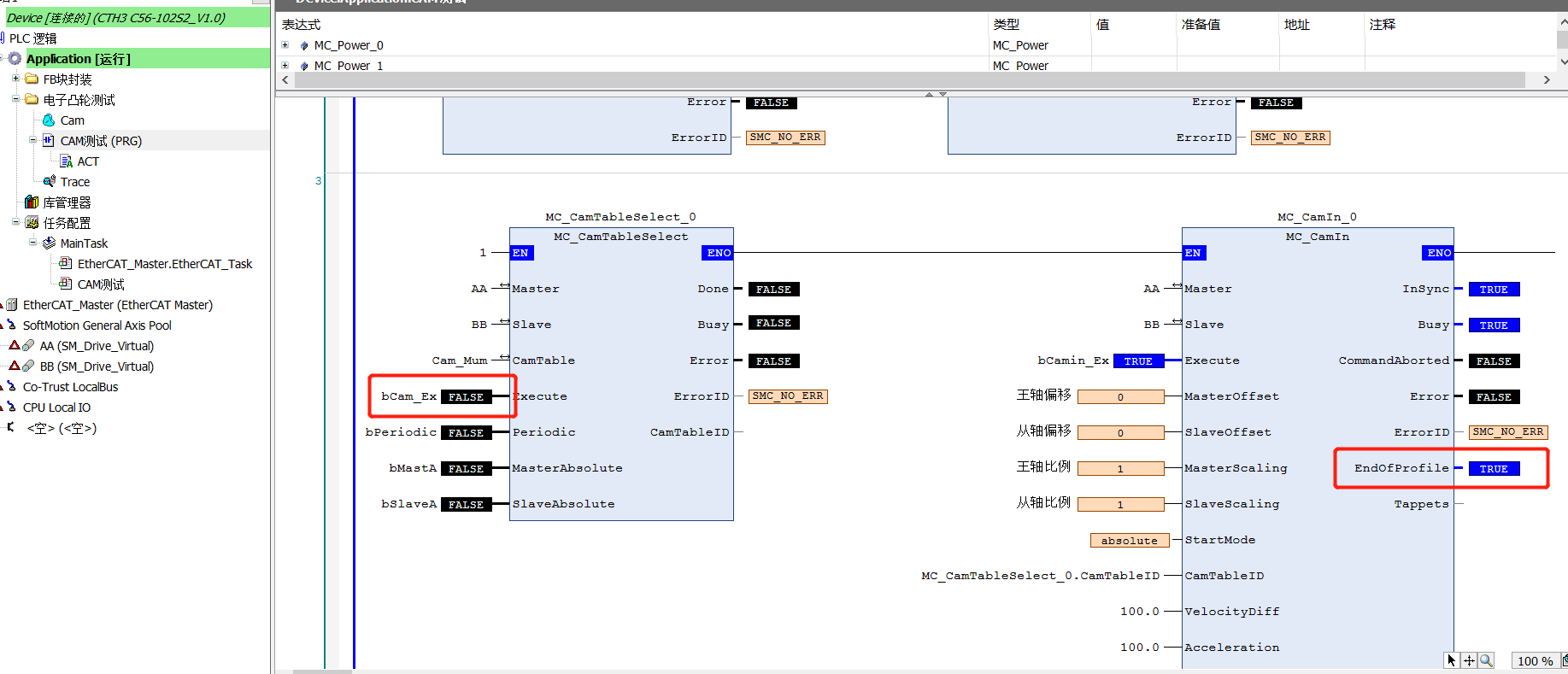Expand MC_Power_0 watch entry
The image size is (1568, 674).
(285, 45)
